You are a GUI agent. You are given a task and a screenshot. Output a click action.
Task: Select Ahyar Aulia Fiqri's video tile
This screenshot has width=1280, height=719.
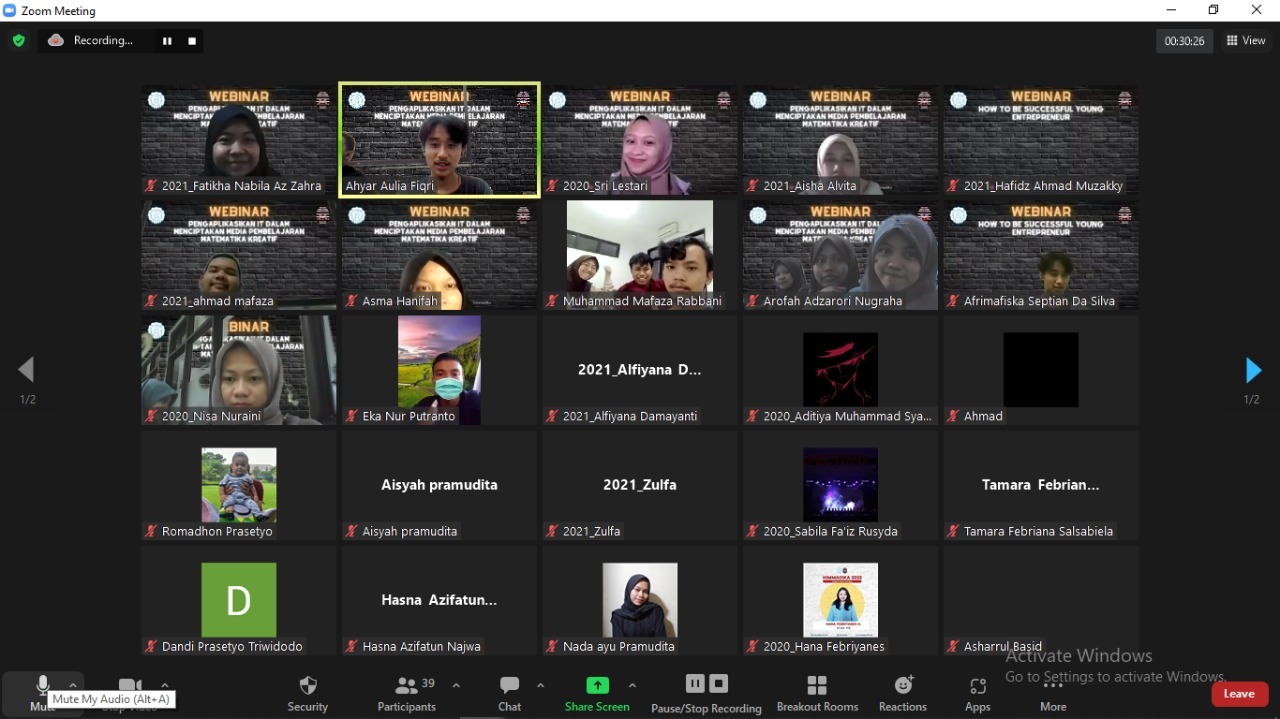(x=439, y=140)
